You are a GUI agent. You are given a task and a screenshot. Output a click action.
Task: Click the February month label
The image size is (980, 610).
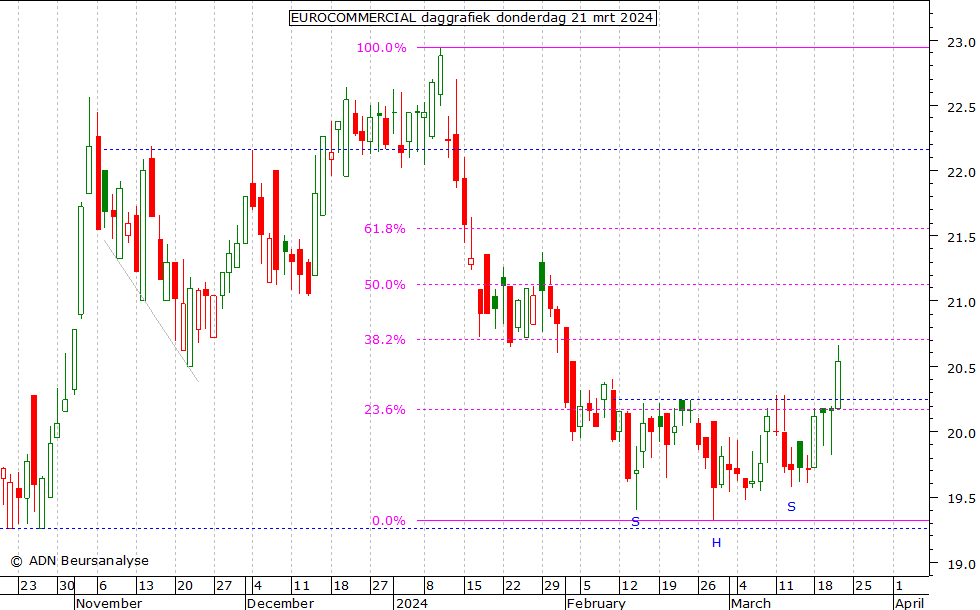click(x=596, y=603)
